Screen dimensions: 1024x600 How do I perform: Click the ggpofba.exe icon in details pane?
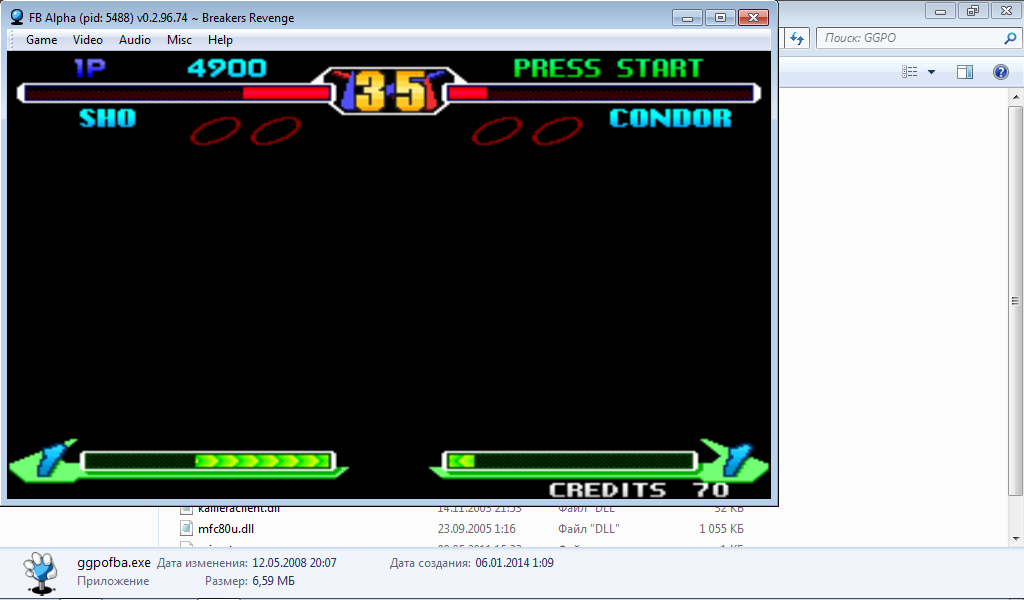point(41,571)
